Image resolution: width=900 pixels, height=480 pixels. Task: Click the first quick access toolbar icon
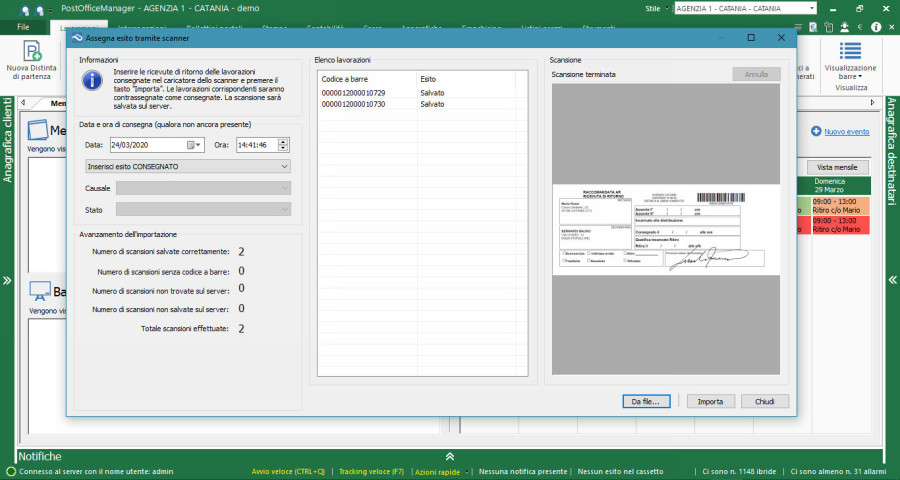pyautogui.click(x=24, y=9)
